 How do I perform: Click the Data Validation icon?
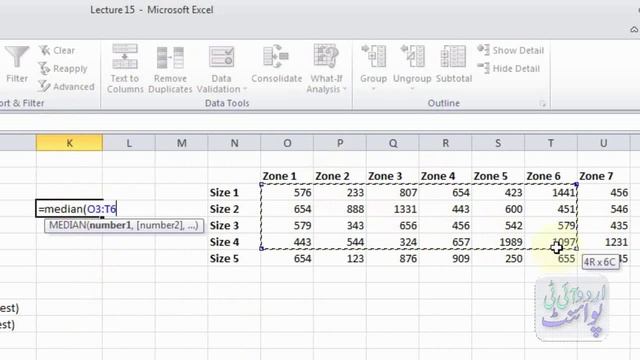click(x=222, y=56)
